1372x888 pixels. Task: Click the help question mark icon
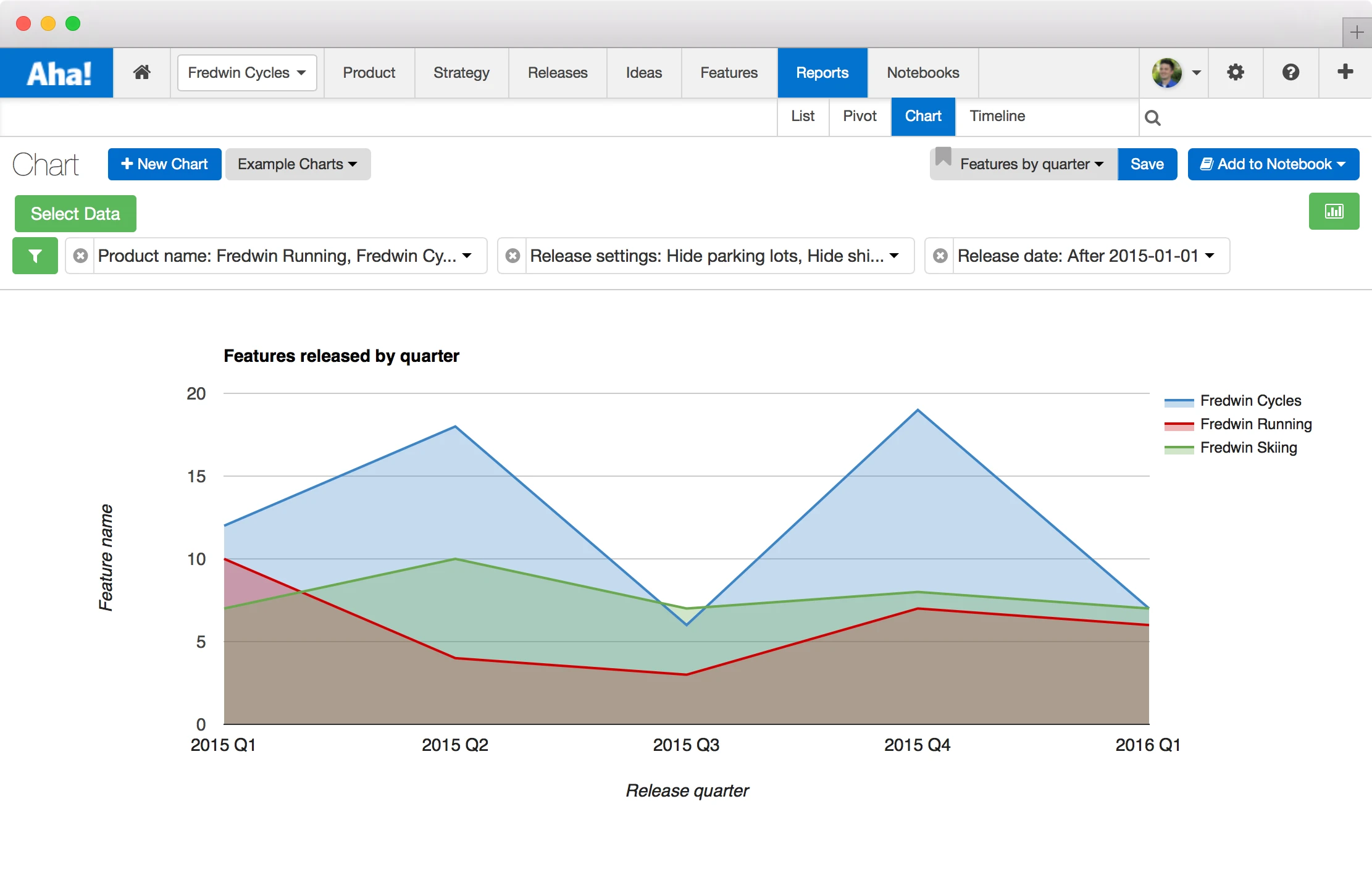pyautogui.click(x=1290, y=73)
